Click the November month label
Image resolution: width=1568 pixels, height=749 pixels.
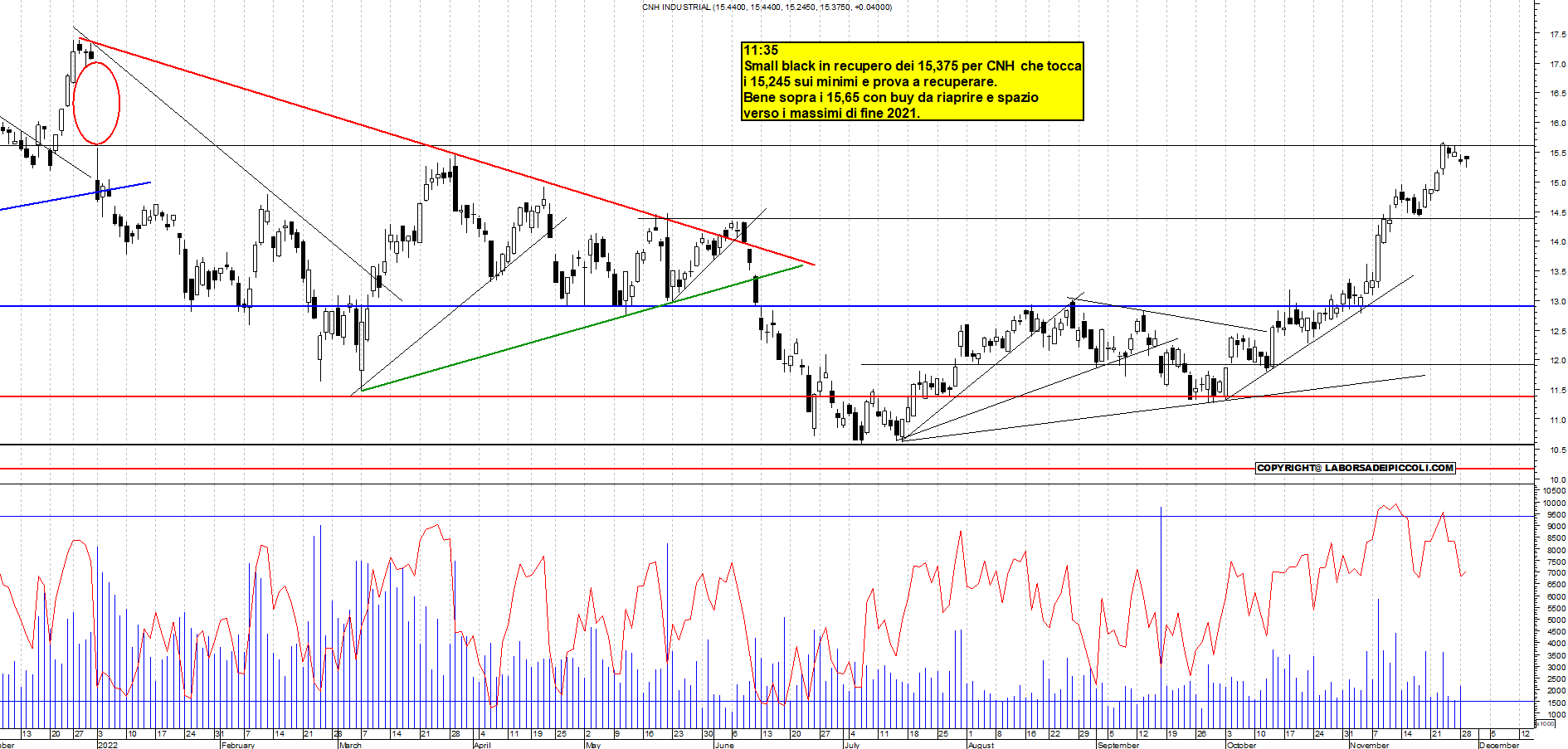click(1369, 745)
